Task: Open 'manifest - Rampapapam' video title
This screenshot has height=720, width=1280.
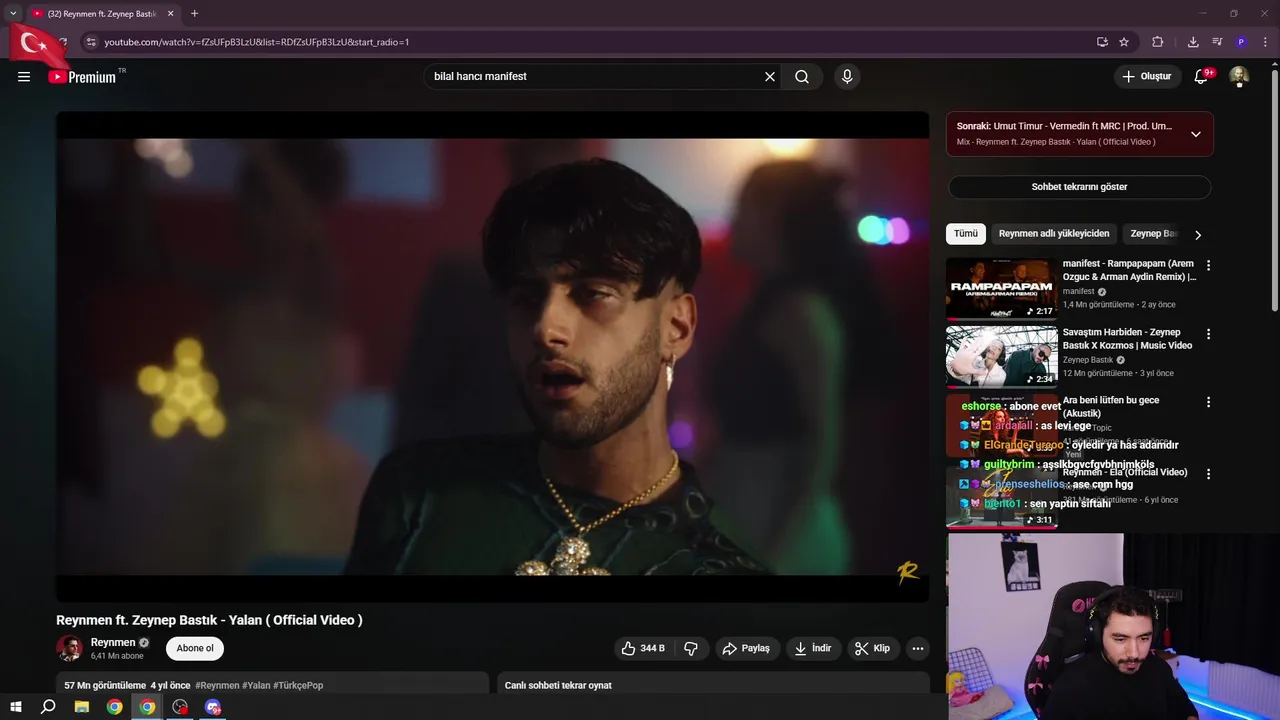Action: [1129, 270]
